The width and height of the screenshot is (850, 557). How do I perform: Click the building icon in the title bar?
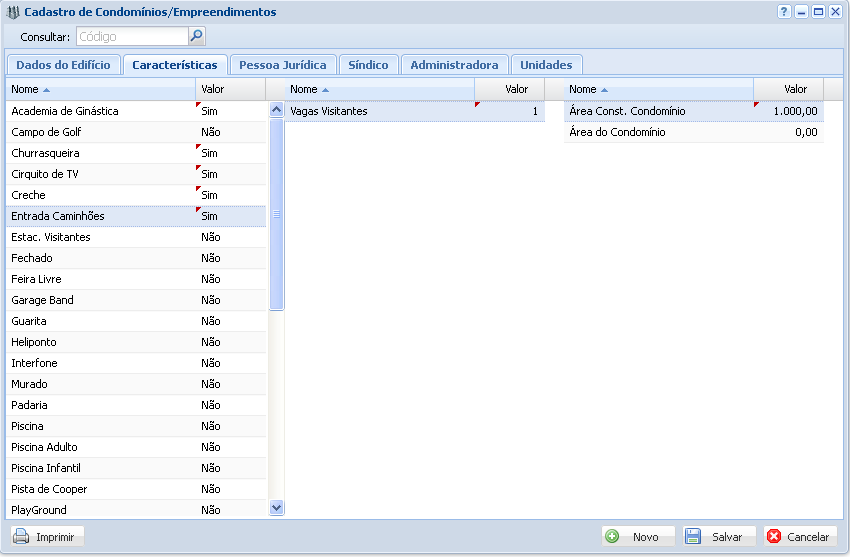point(13,13)
